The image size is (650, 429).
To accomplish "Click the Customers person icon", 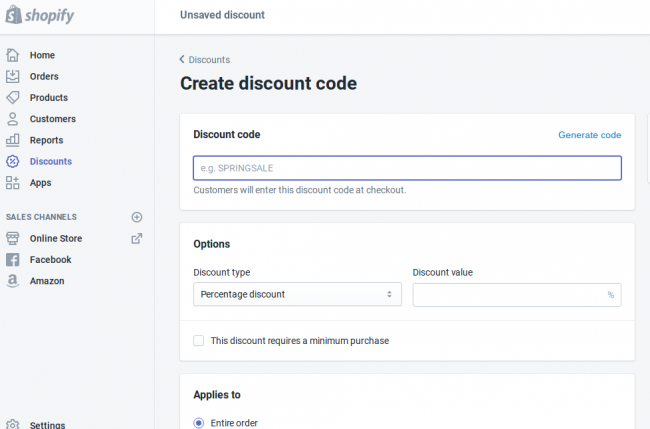I will (x=13, y=119).
